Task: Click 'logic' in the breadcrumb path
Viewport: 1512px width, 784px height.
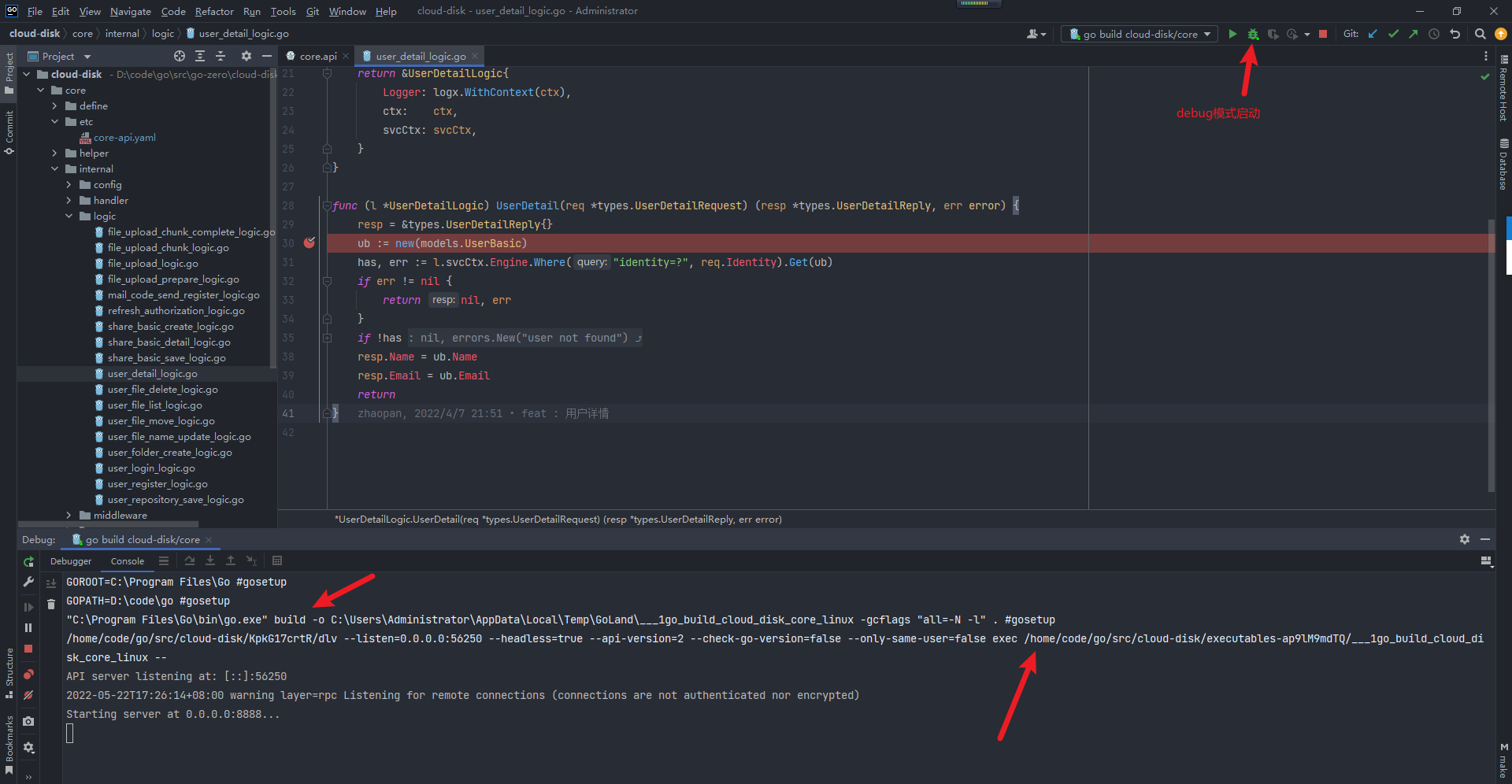Action: [x=163, y=34]
